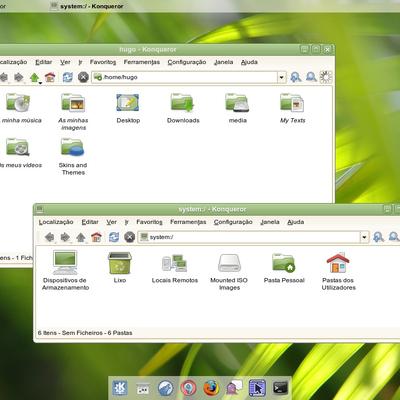Open Localização menu in system:/ window

(56, 222)
